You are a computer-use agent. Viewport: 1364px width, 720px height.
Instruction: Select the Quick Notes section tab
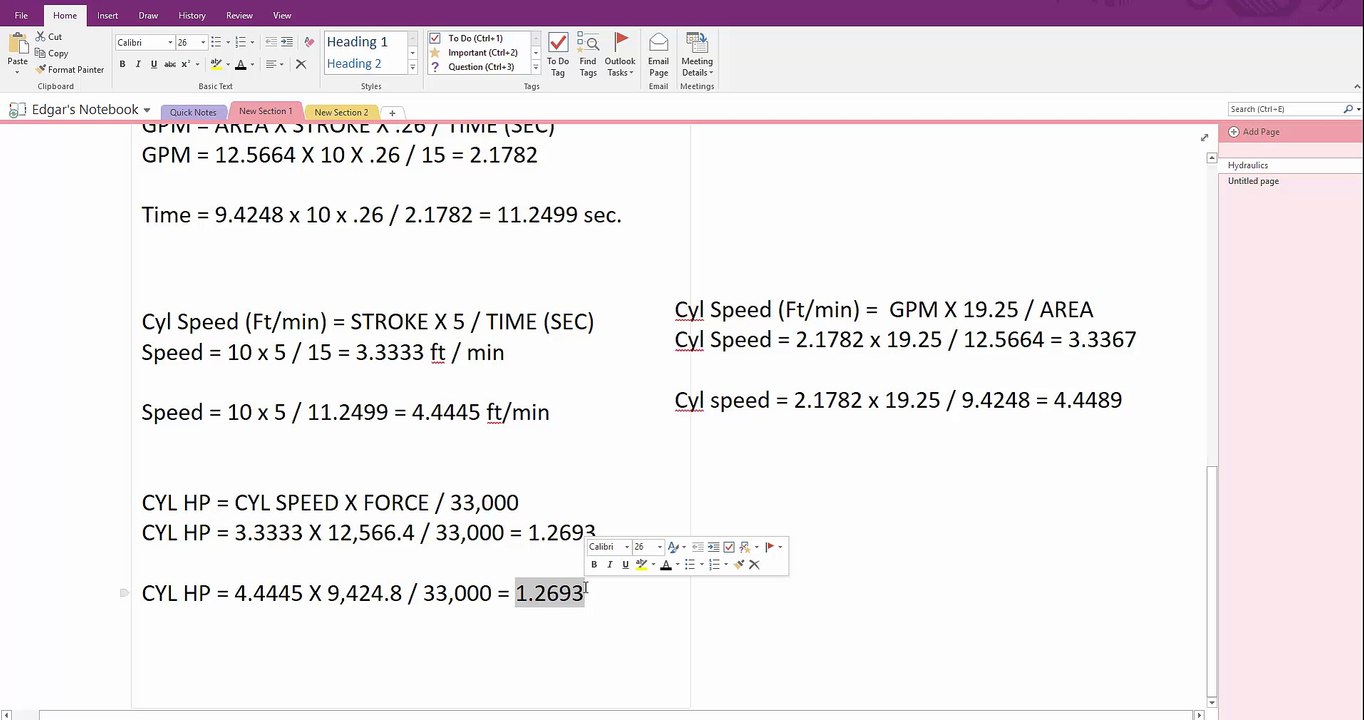(x=193, y=112)
